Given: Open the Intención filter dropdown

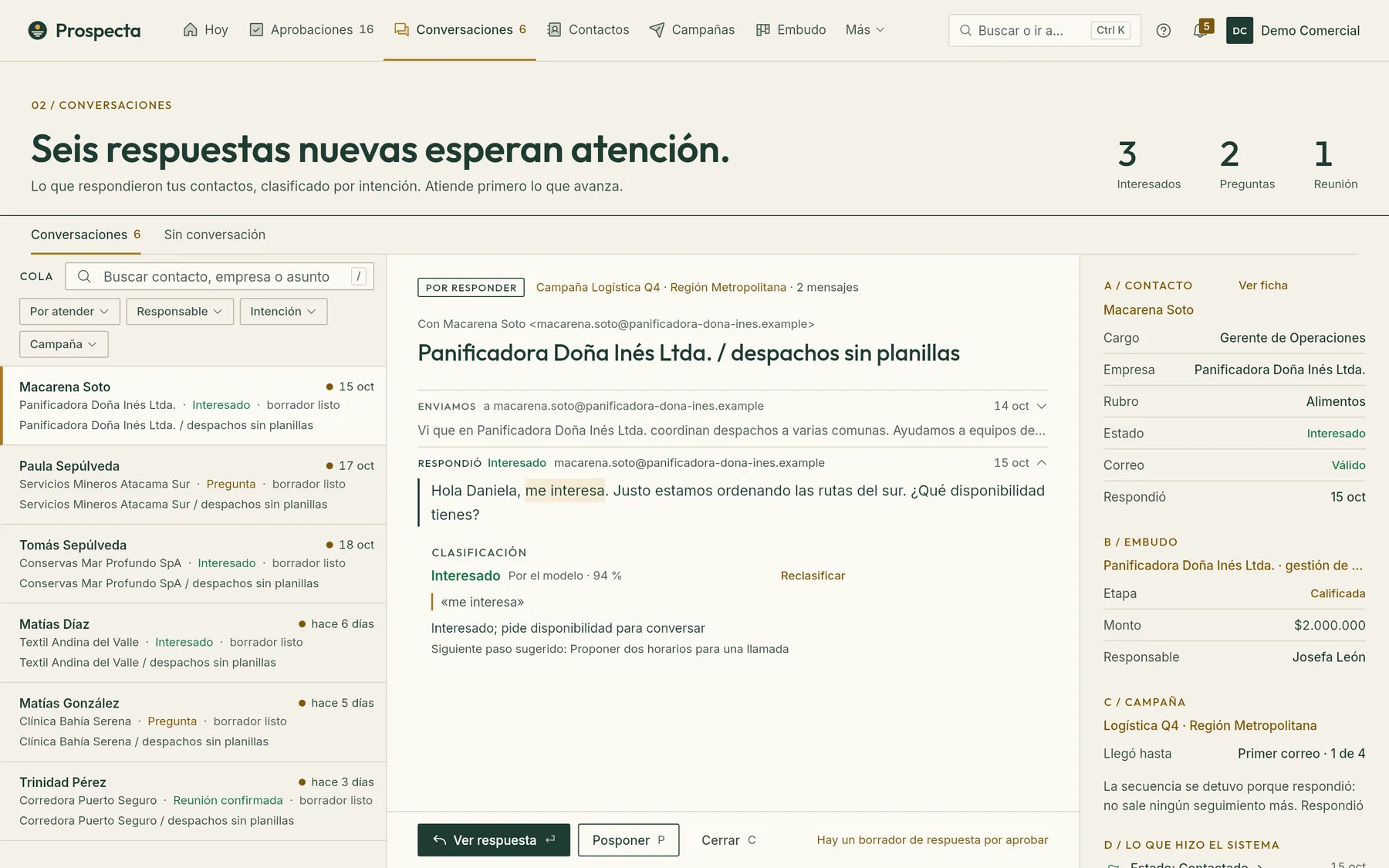Looking at the screenshot, I should pos(283,311).
